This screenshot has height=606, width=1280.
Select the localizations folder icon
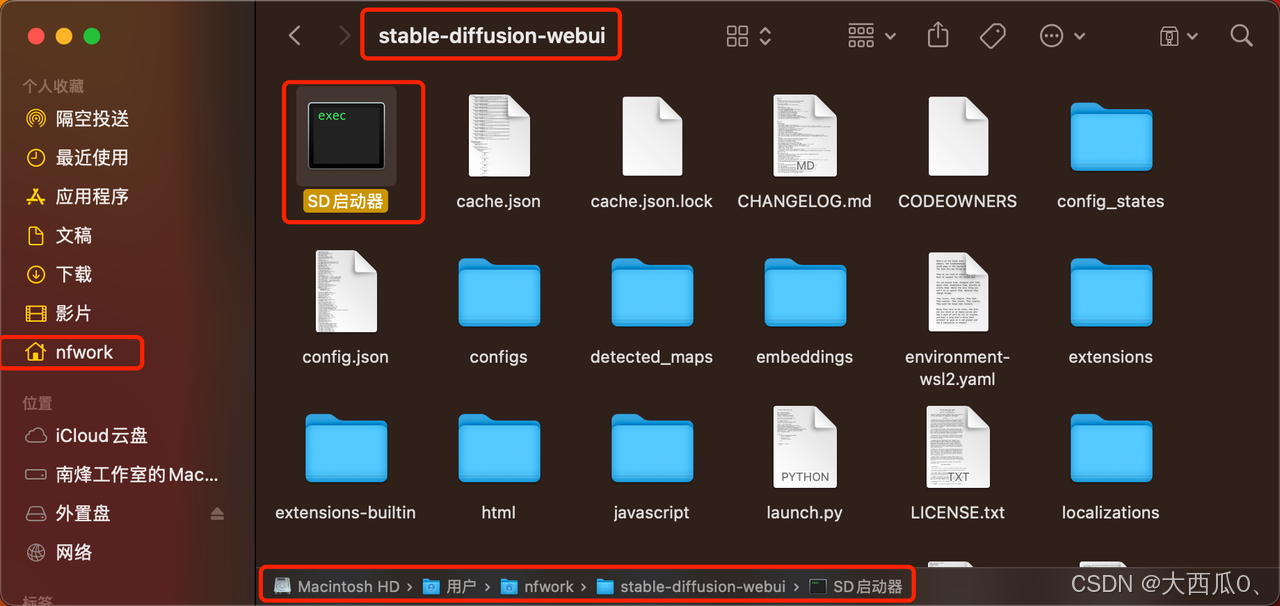(x=1111, y=449)
